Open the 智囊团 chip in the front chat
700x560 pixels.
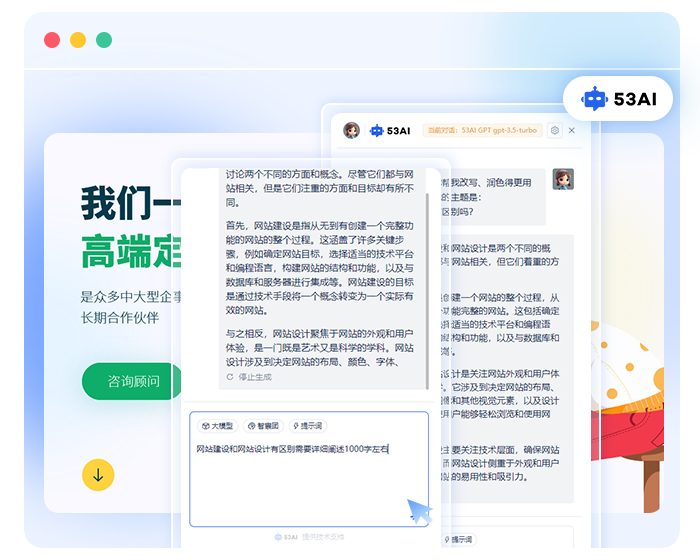pyautogui.click(x=263, y=426)
